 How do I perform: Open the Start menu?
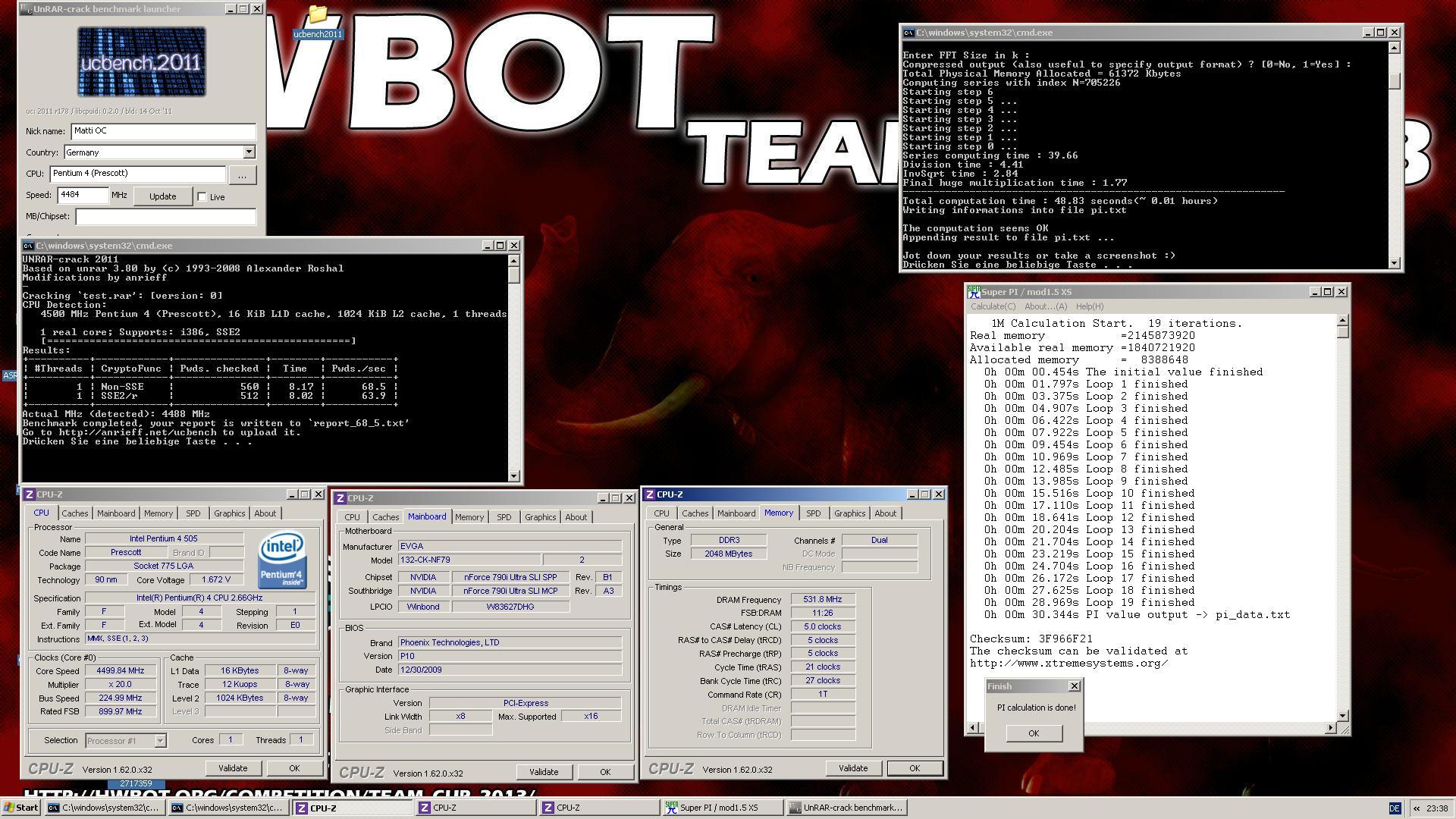point(20,808)
